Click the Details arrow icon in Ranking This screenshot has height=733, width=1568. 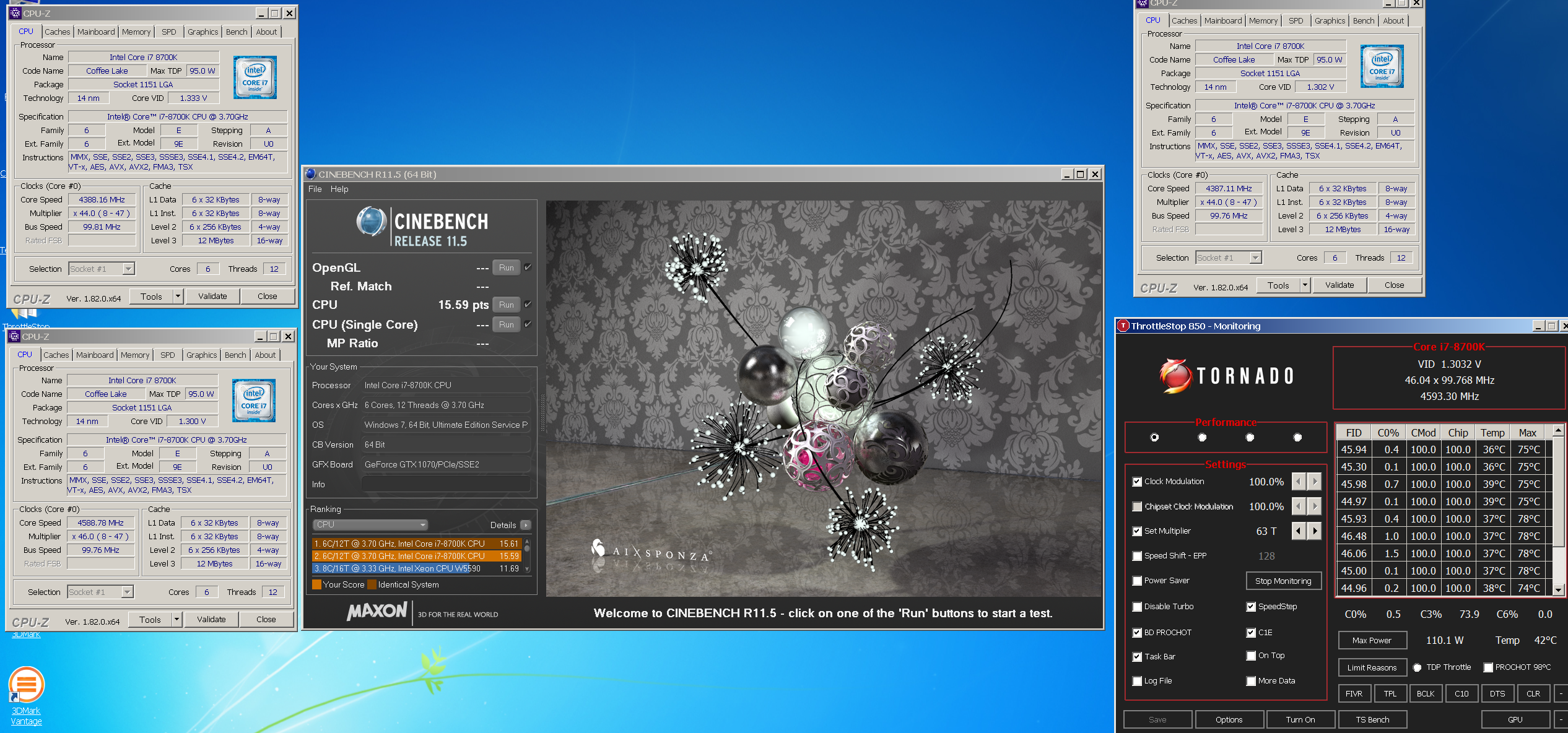(x=526, y=525)
